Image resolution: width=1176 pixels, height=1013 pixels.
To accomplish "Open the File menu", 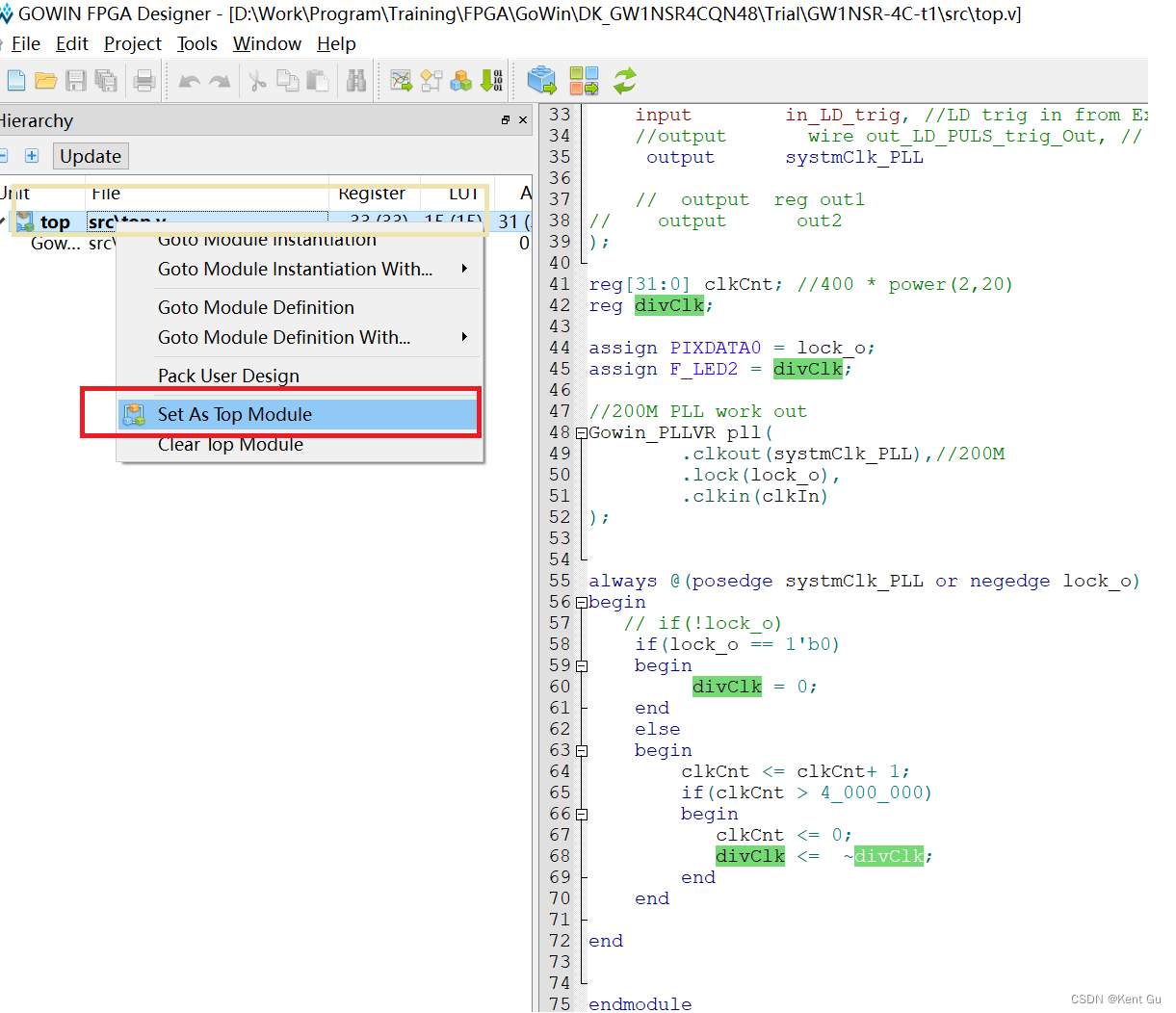I will coord(26,43).
